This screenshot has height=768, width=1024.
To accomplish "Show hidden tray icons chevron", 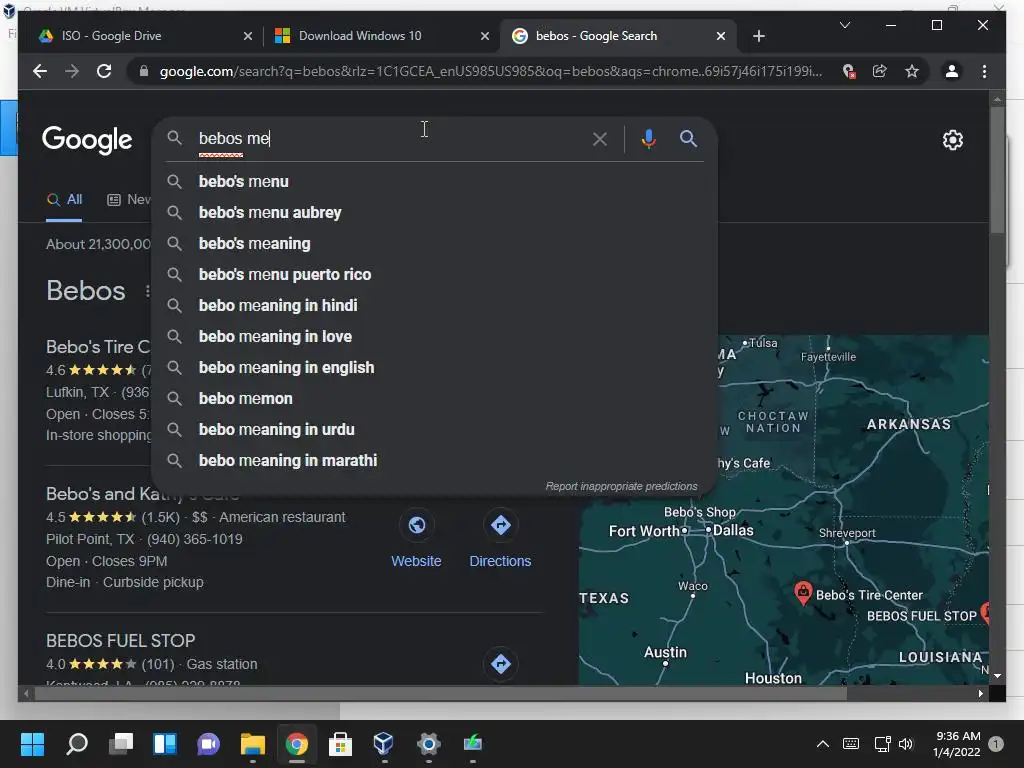I will tap(823, 743).
